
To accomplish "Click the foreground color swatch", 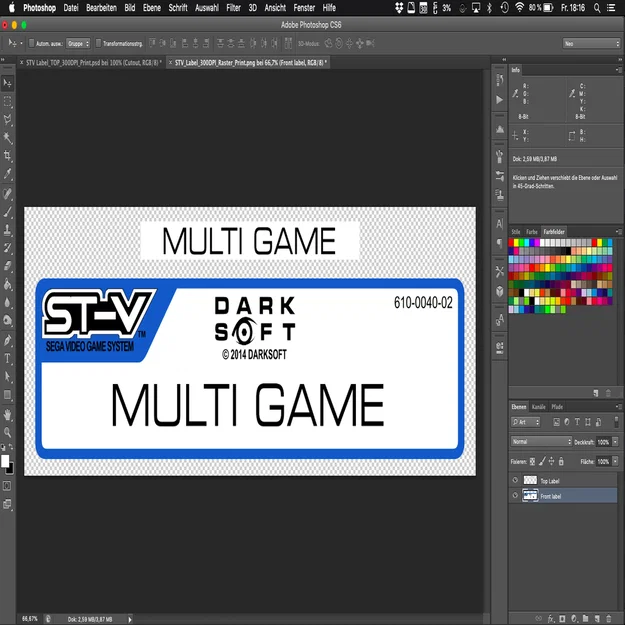I will [x=5, y=461].
